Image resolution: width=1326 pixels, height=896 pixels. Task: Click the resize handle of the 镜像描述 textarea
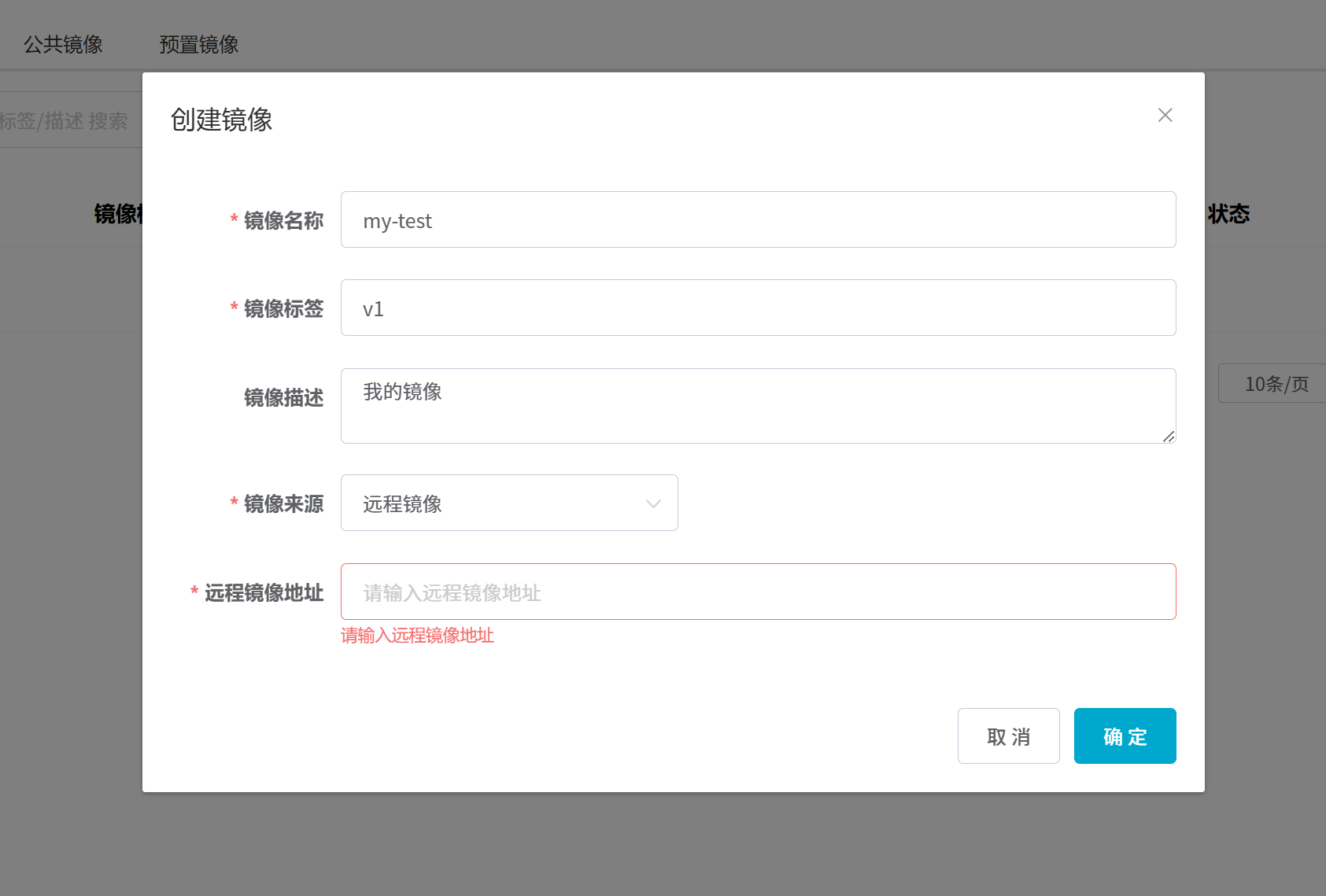[1169, 437]
